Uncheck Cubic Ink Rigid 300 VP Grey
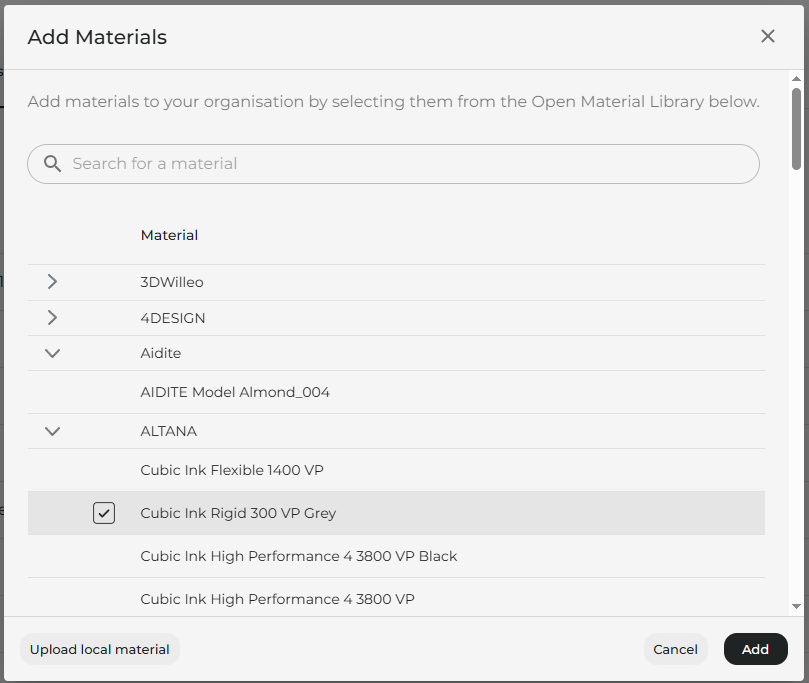 [104, 513]
